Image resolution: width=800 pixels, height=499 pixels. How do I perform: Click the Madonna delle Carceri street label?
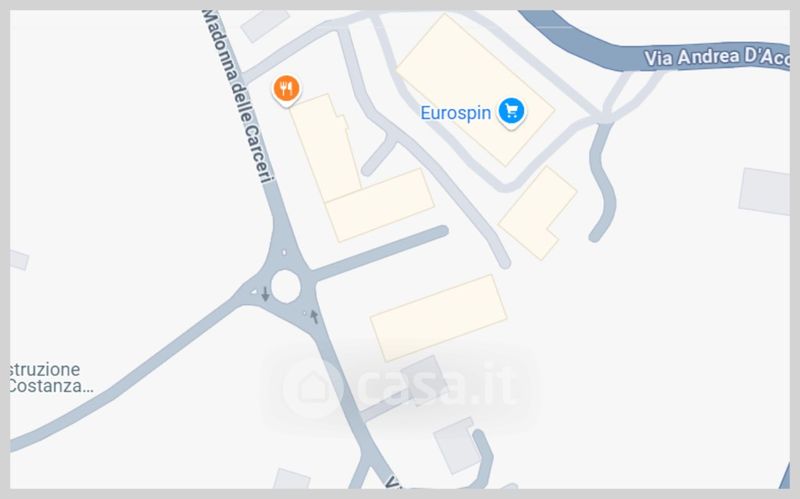(x=238, y=97)
